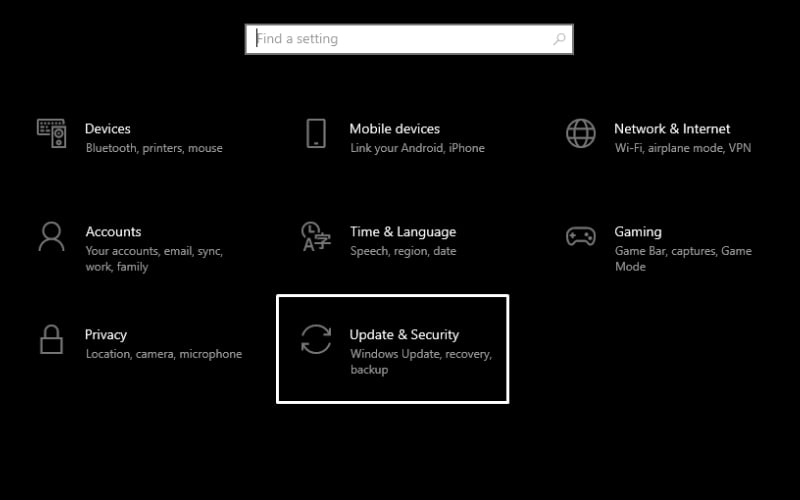The image size is (800, 500).
Task: Click the Network & Internet globe icon
Action: (581, 134)
